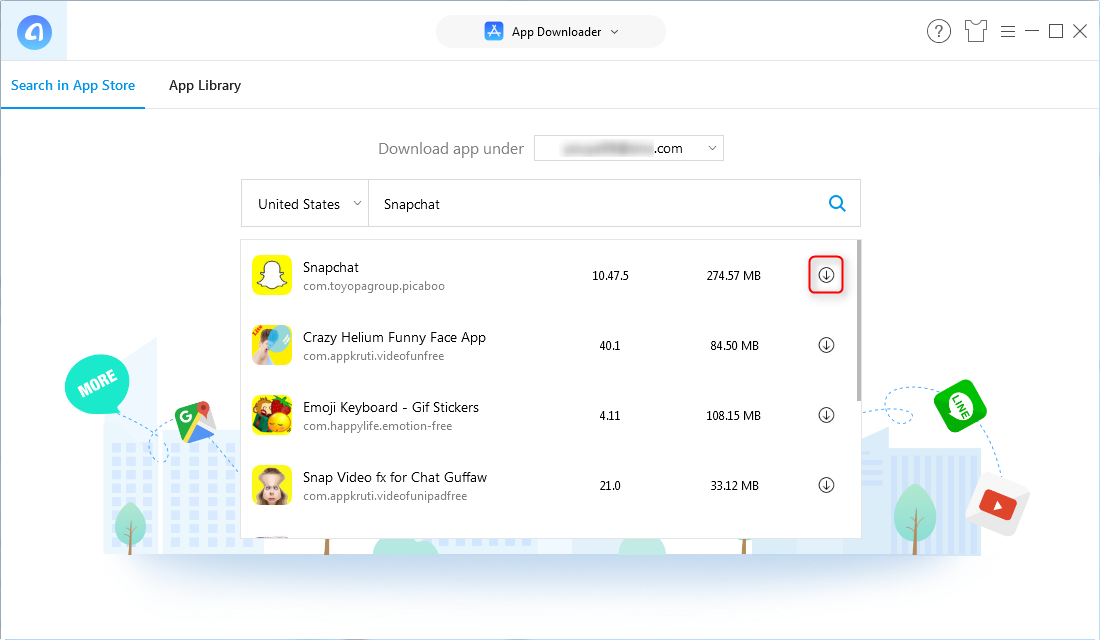Image resolution: width=1100 pixels, height=640 pixels.
Task: Click the Snapchat ghost app icon
Action: pyautogui.click(x=272, y=275)
